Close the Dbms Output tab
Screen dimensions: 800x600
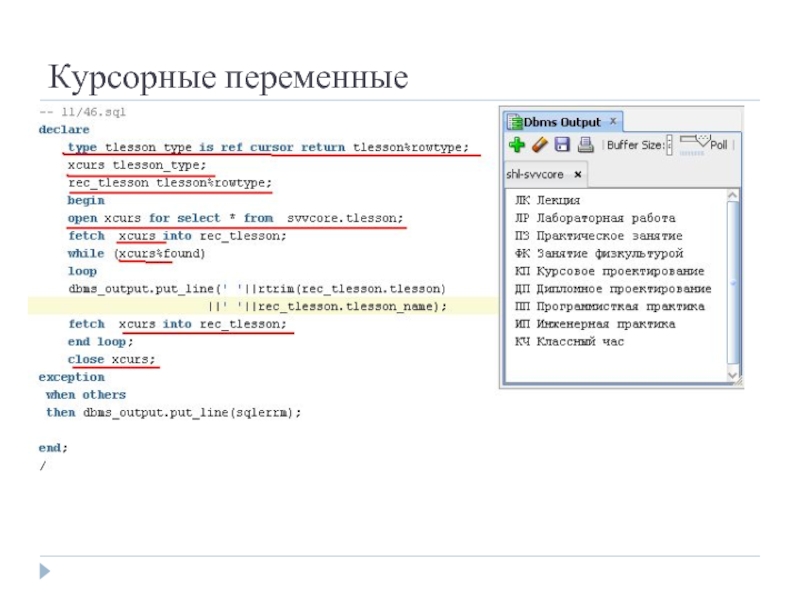[613, 121]
